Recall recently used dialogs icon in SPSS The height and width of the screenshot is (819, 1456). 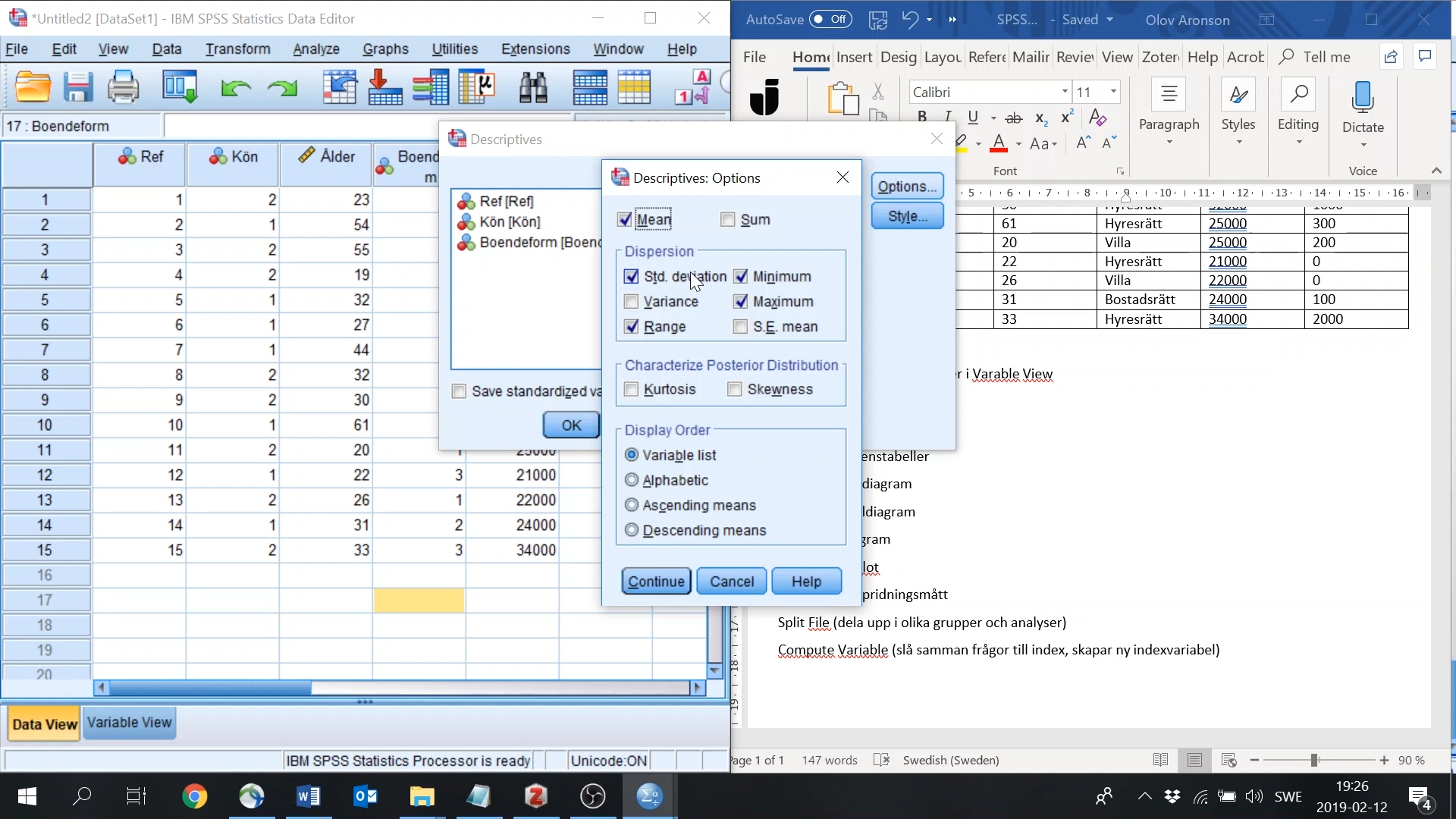(x=180, y=87)
